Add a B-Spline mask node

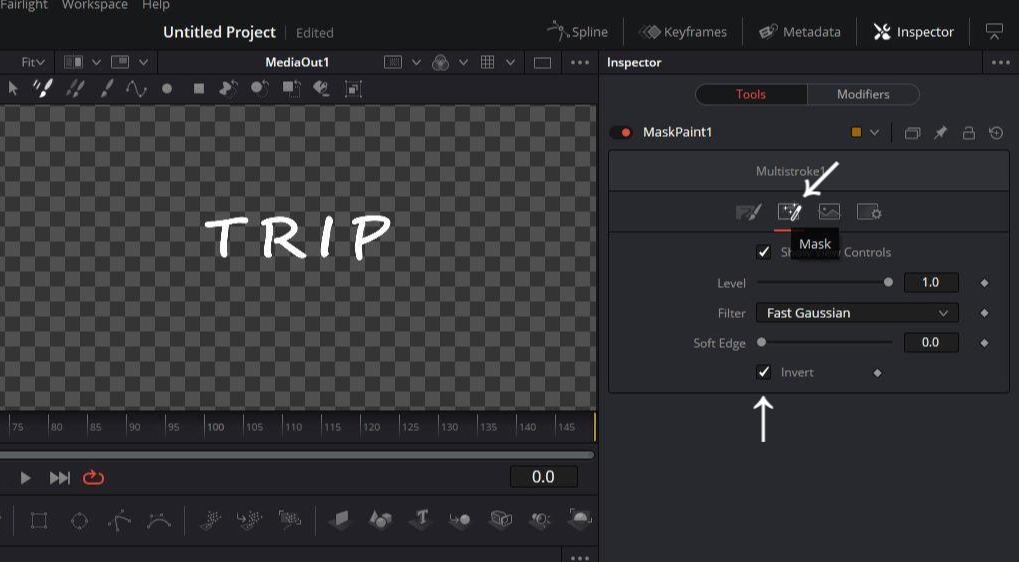tap(159, 520)
